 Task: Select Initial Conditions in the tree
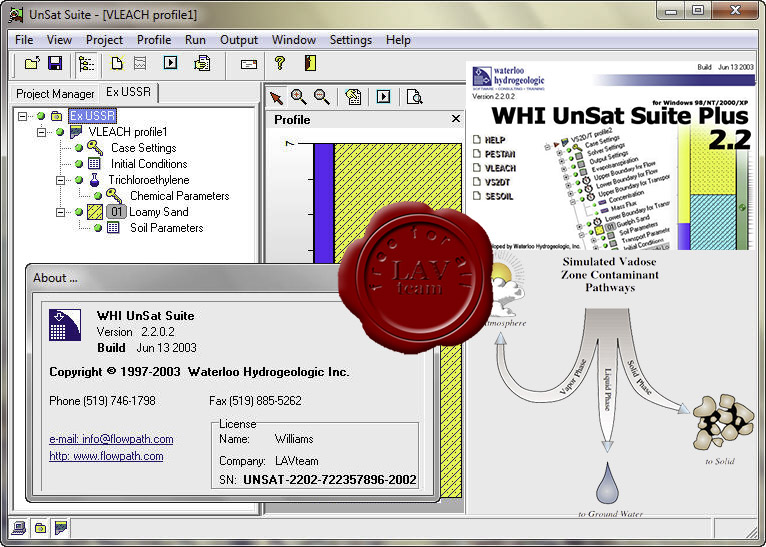(x=149, y=164)
